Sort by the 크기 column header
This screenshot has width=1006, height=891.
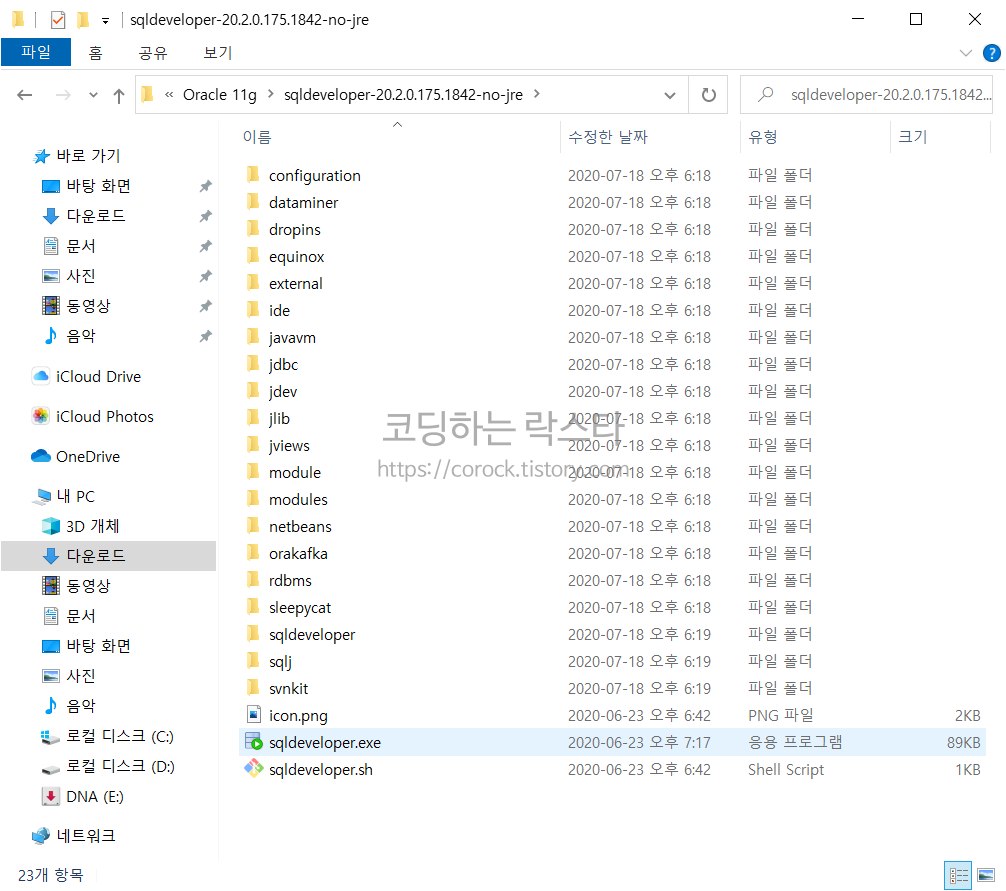click(x=912, y=137)
